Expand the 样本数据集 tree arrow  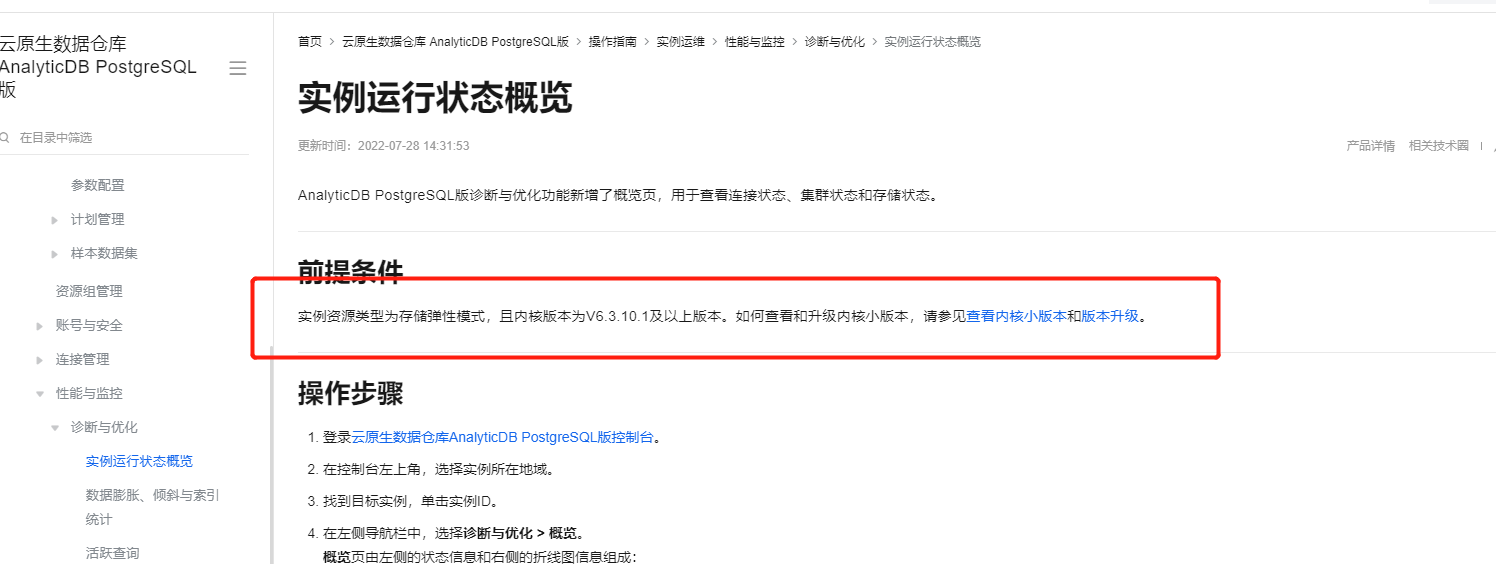click(55, 254)
